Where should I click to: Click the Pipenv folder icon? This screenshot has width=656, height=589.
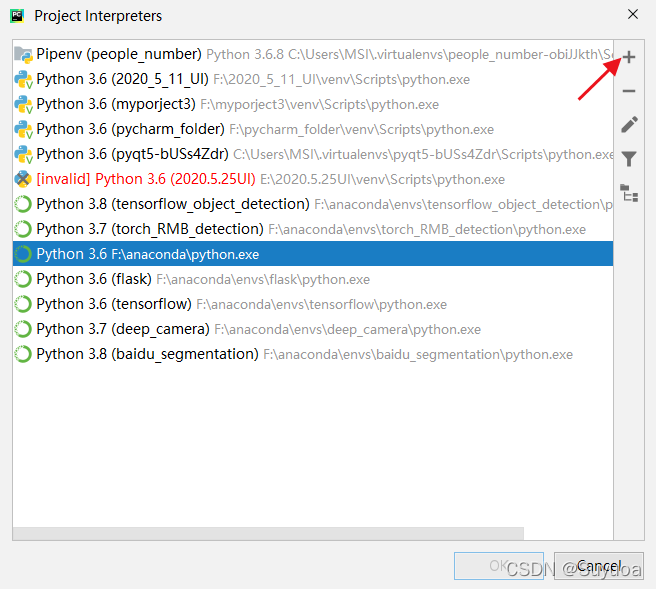click(x=23, y=54)
